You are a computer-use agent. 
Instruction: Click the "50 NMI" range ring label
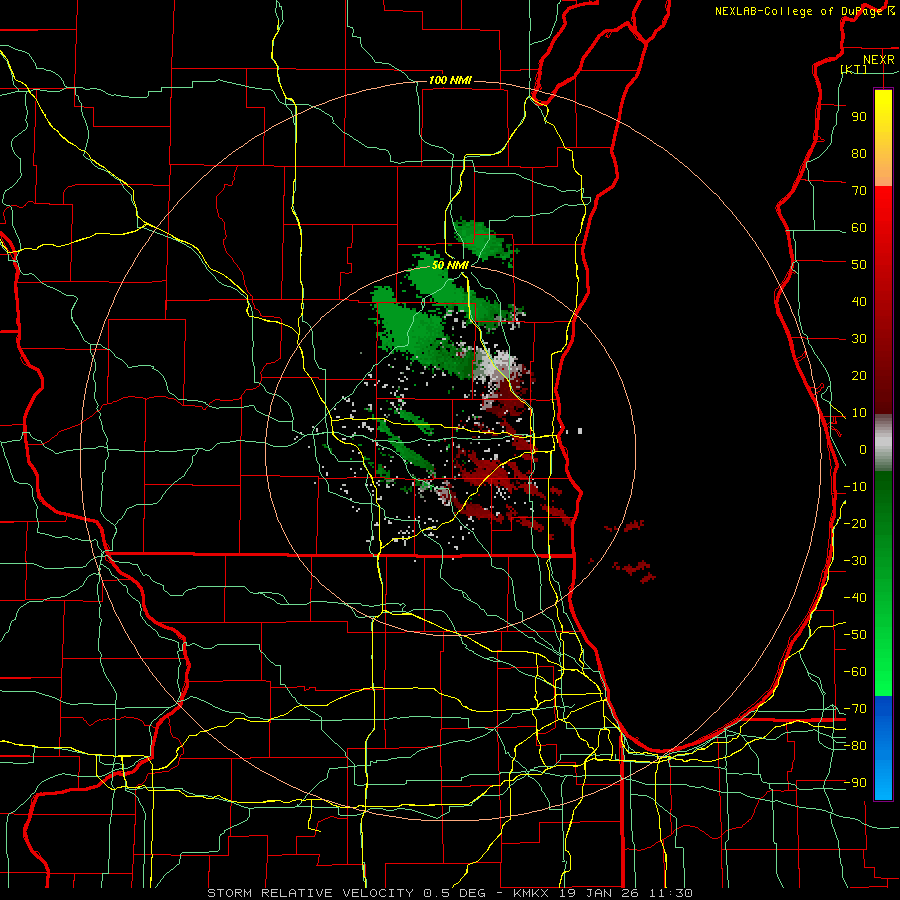tap(450, 265)
